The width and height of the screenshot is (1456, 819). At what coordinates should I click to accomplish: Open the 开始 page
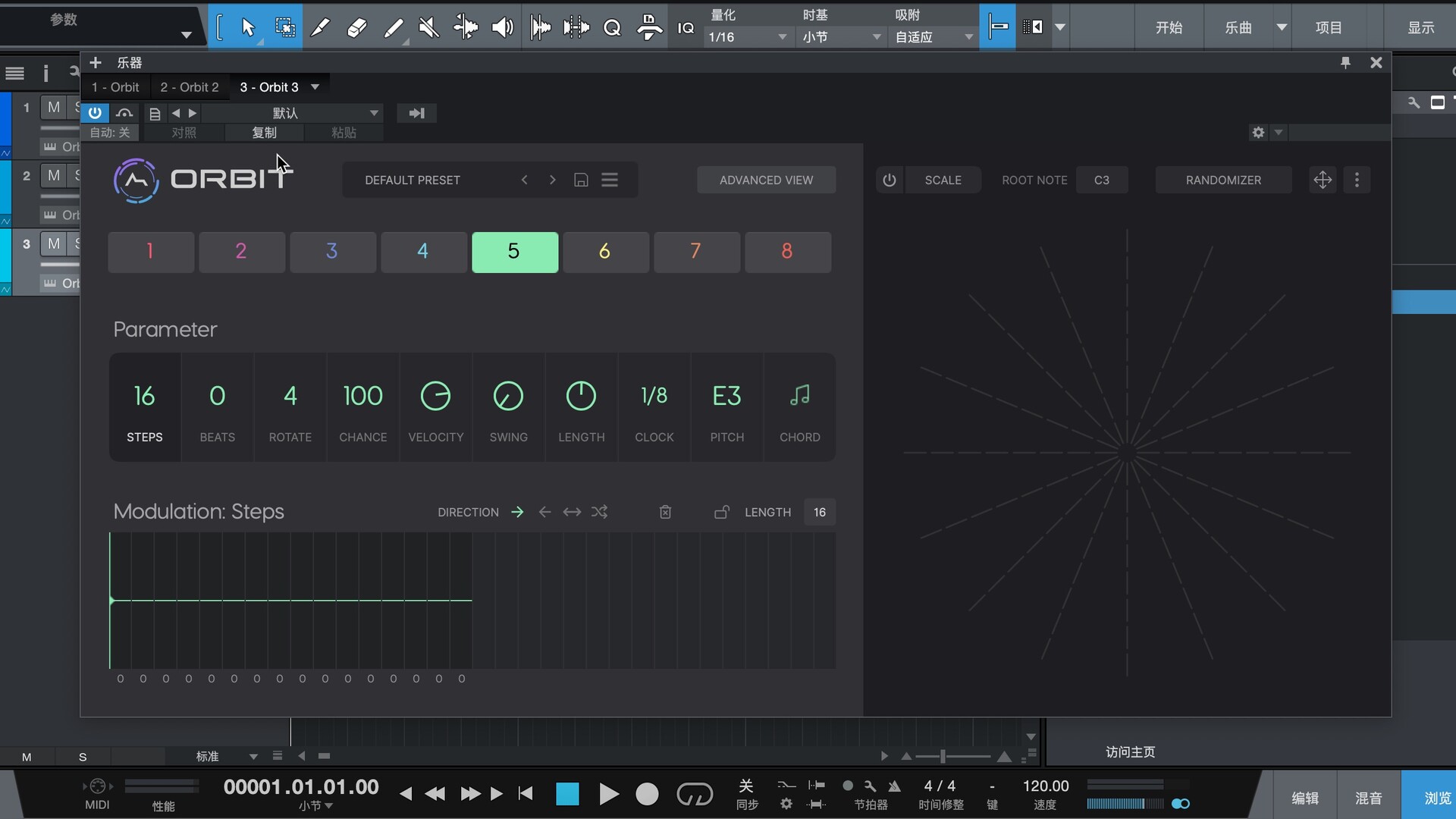[1169, 27]
